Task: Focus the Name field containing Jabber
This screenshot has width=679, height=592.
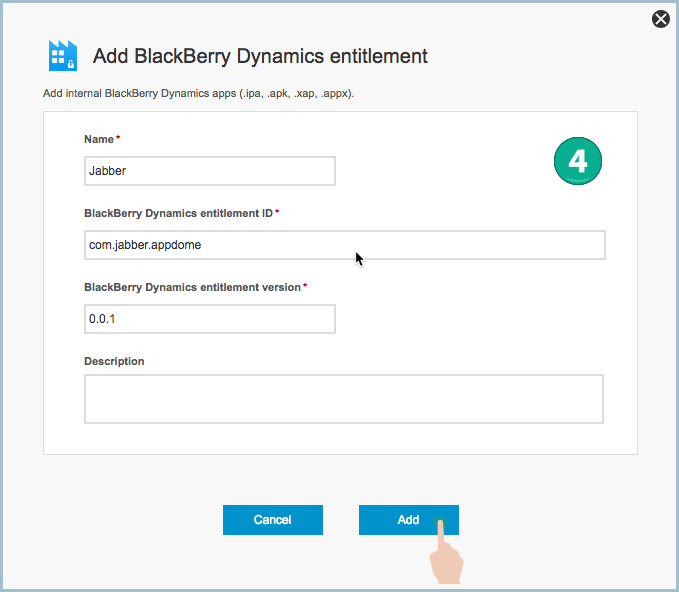Action: (210, 171)
